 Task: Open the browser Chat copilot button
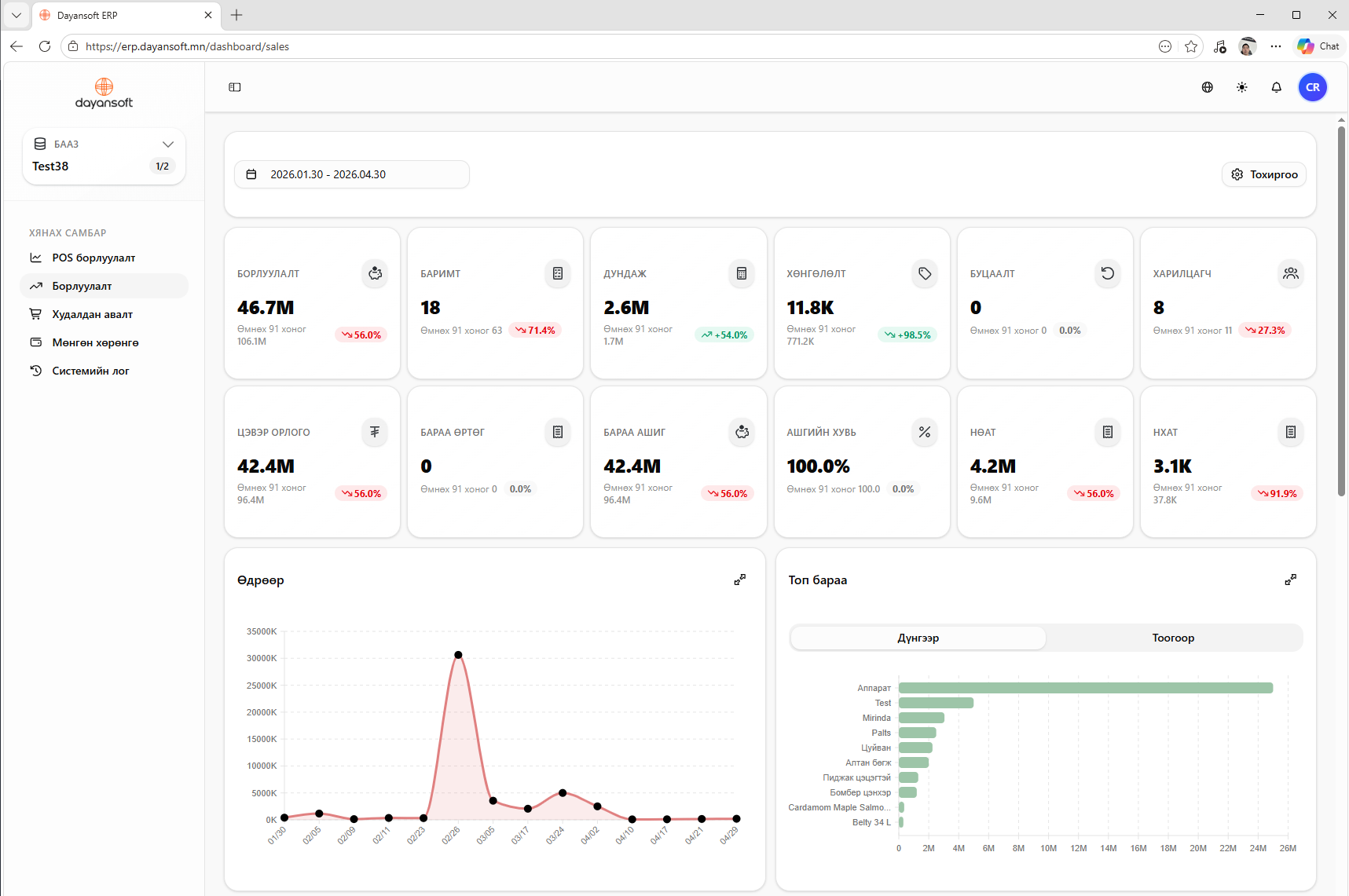(x=1318, y=46)
